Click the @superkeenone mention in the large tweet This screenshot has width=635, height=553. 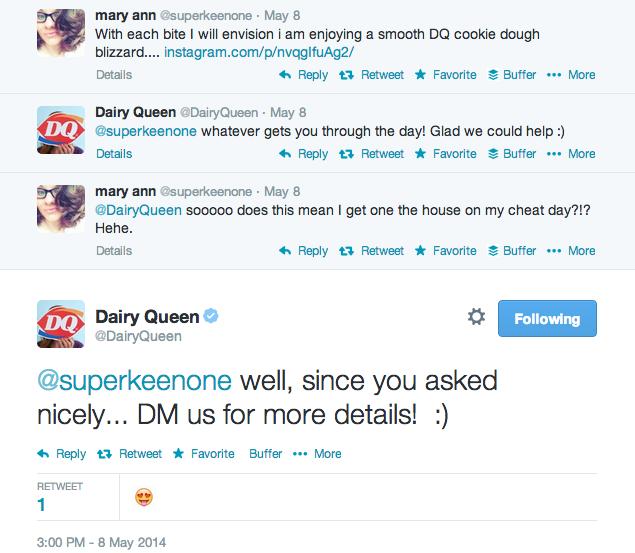pyautogui.click(x=134, y=381)
